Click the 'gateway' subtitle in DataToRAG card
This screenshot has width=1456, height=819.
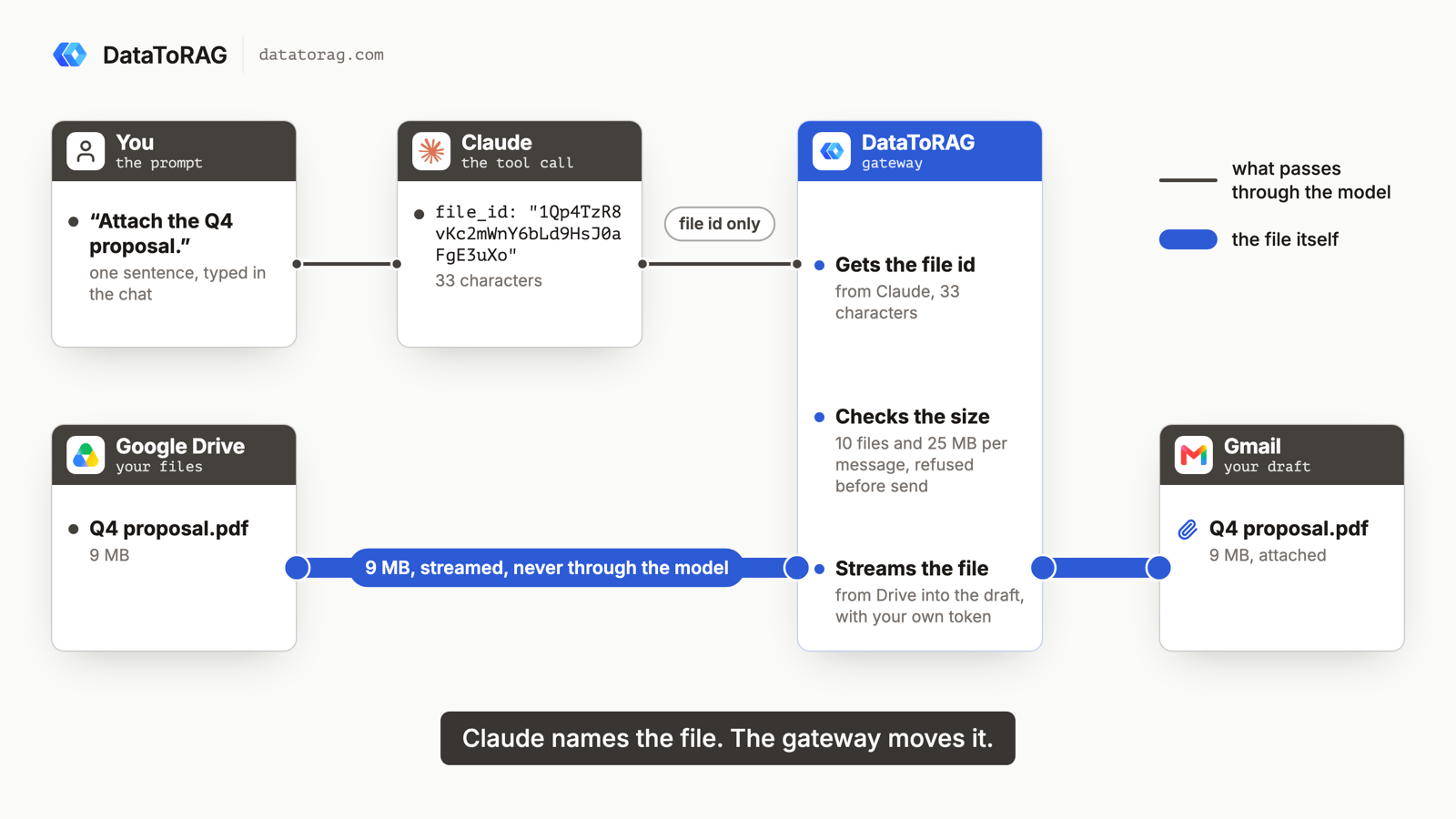click(892, 164)
